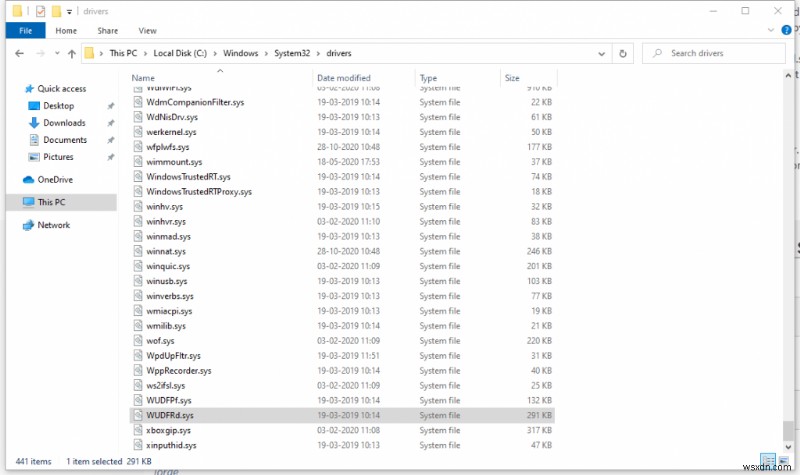This screenshot has width=800, height=475.
Task: Sort by Size column header
Action: tap(512, 78)
